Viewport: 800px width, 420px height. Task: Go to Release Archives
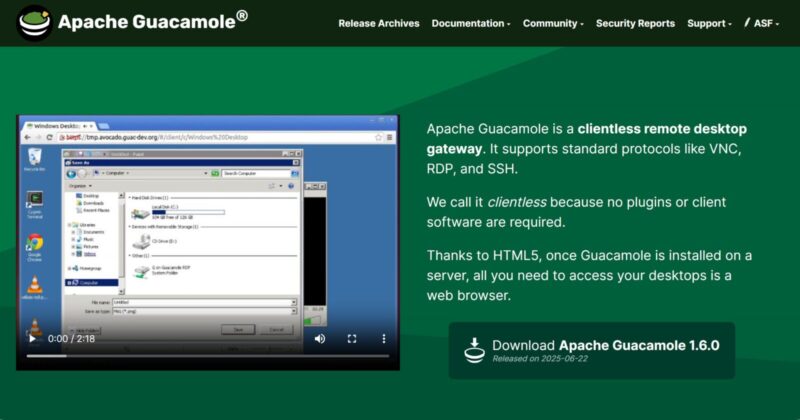pos(379,23)
